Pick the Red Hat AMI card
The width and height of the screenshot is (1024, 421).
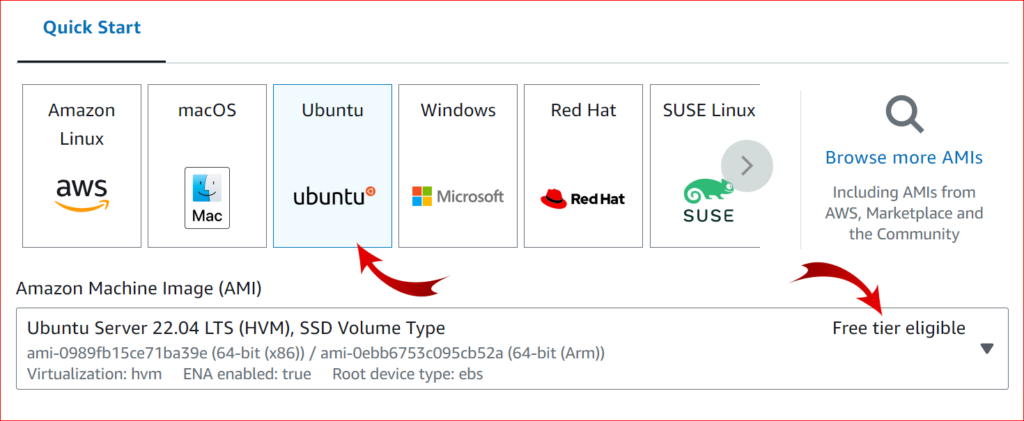point(583,166)
